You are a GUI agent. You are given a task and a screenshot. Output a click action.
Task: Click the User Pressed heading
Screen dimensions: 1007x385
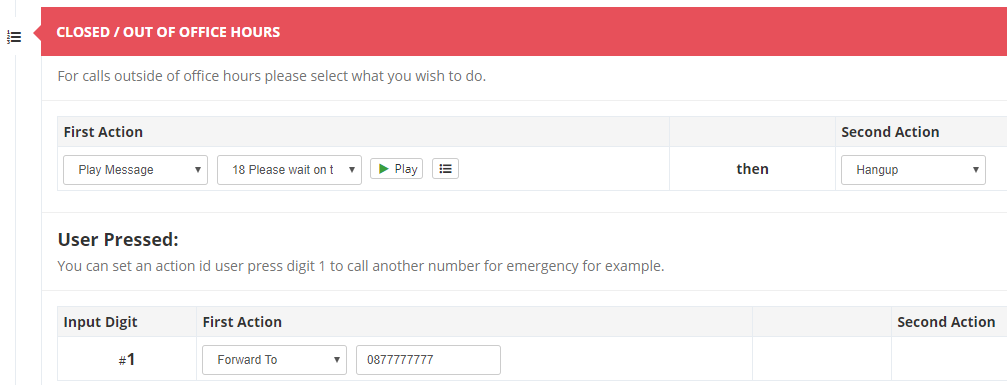coord(118,240)
